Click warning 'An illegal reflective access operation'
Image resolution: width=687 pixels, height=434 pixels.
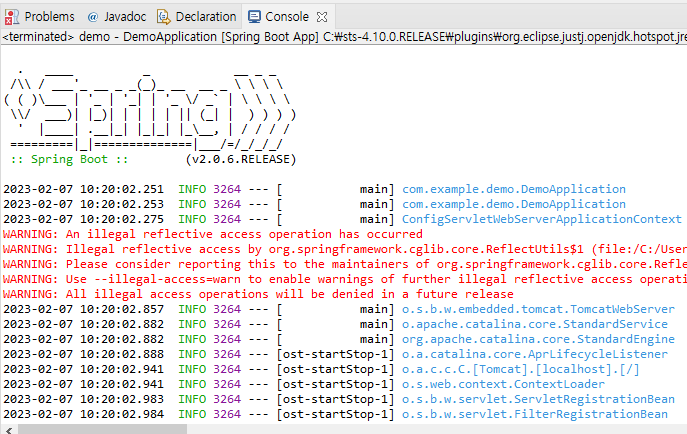coord(213,234)
